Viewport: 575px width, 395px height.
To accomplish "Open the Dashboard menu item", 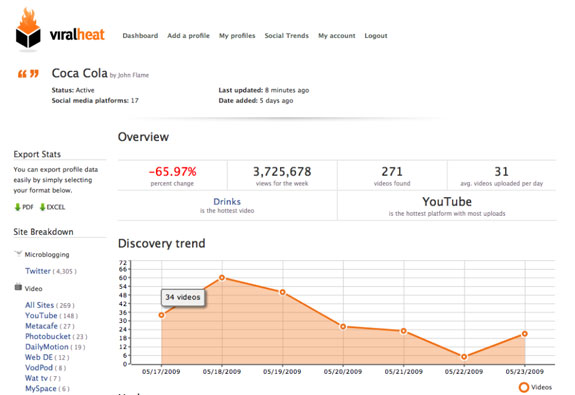I will [x=140, y=36].
